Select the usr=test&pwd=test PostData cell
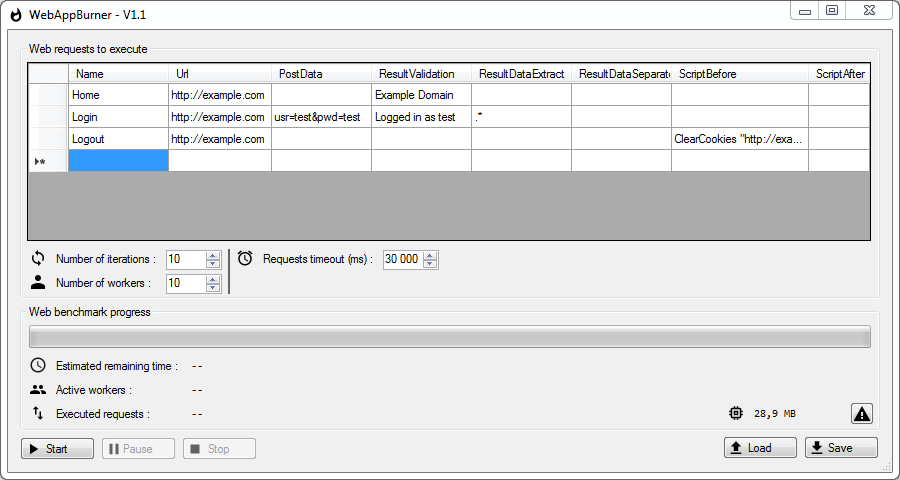Screen dimensions: 900x480 pos(321,117)
